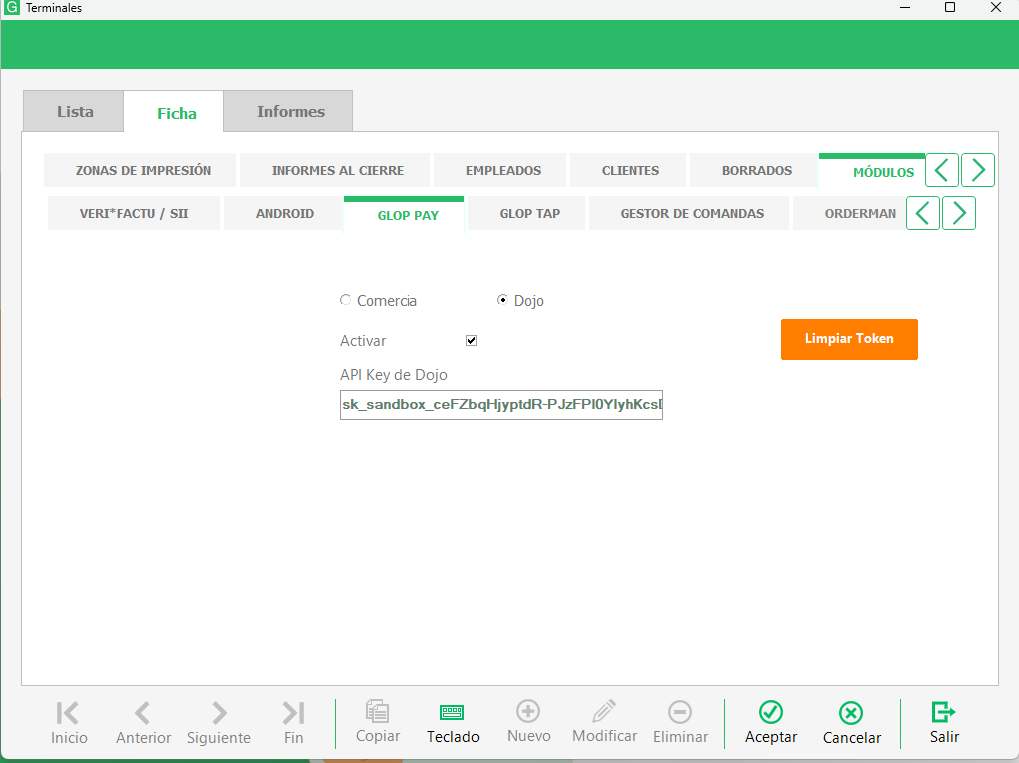
Task: Move module tab row right near ORDERMAN
Action: coord(959,213)
